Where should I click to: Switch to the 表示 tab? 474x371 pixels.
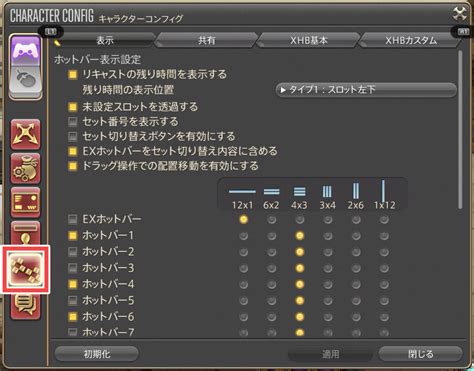coord(105,40)
